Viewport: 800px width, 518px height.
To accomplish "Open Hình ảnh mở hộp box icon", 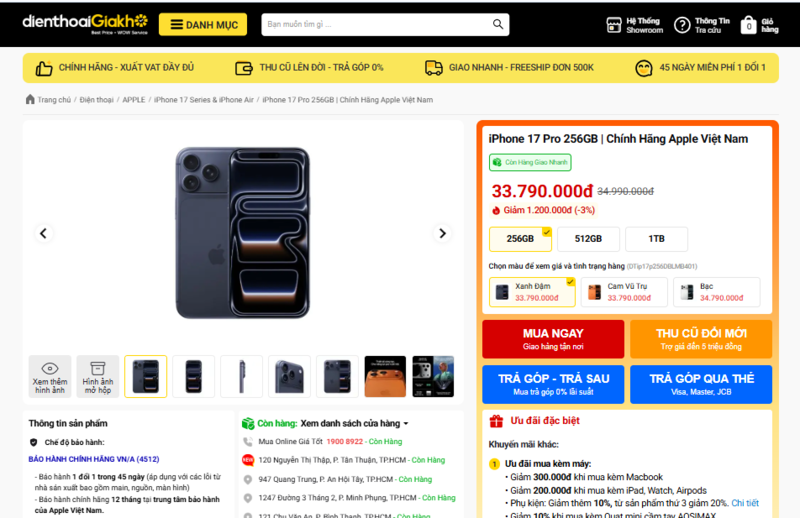I will coord(98,369).
